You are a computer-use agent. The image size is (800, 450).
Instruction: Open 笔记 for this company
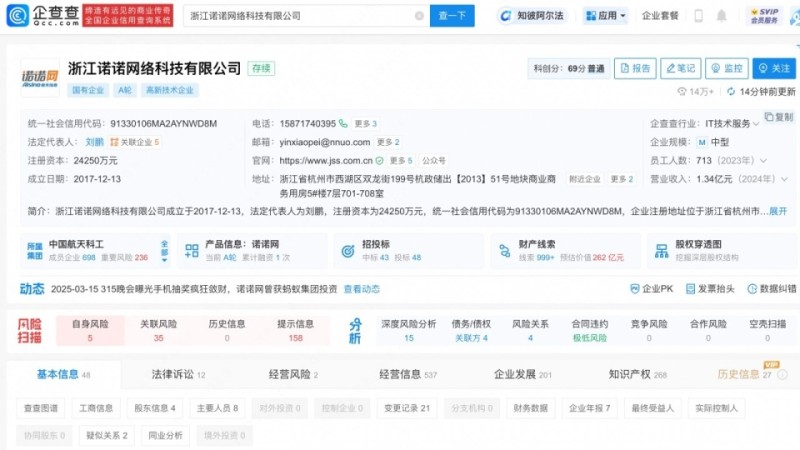tap(681, 68)
